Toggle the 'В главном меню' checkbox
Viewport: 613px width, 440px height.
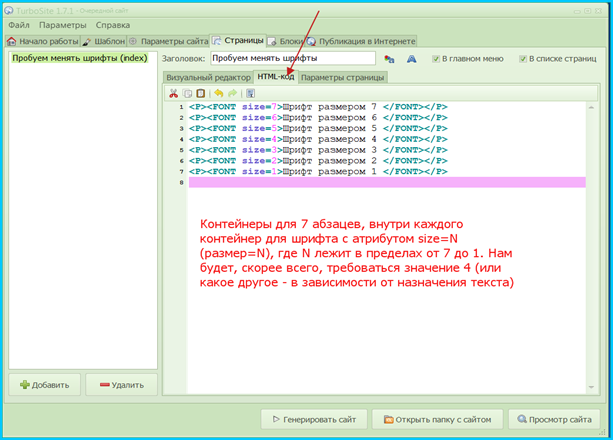436,59
